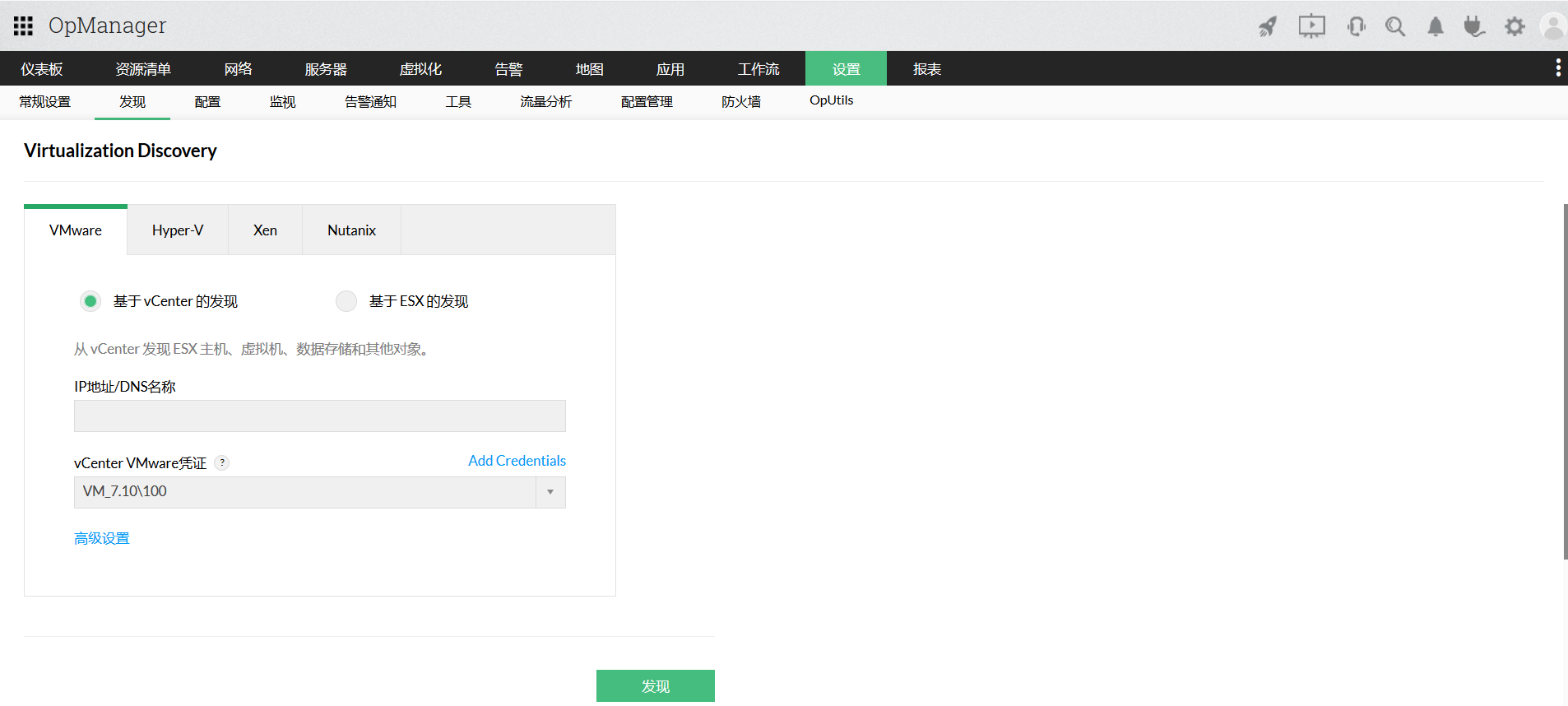The image size is (1568, 706).
Task: Click the rocket quick-start icon
Action: click(1268, 26)
